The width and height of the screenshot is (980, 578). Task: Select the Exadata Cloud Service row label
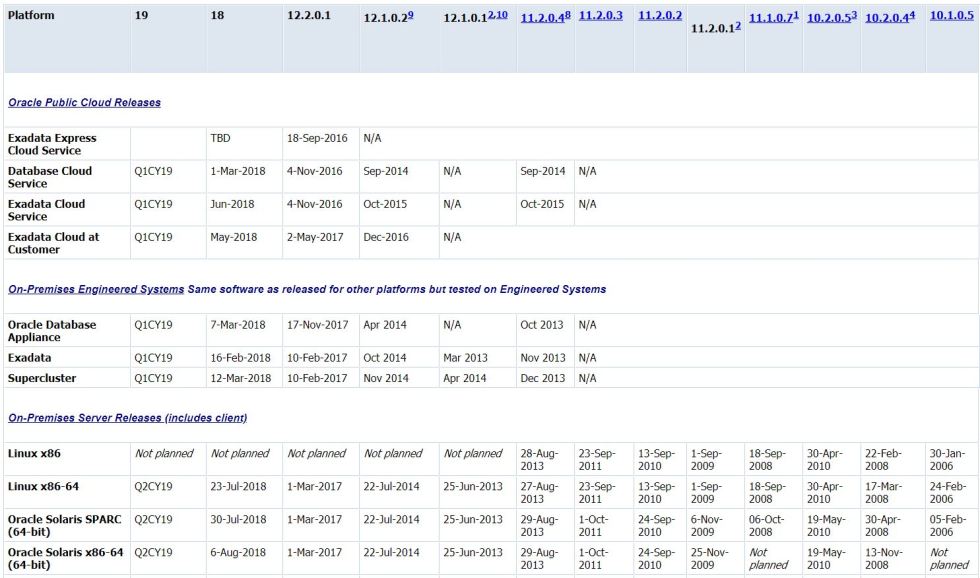point(46,211)
